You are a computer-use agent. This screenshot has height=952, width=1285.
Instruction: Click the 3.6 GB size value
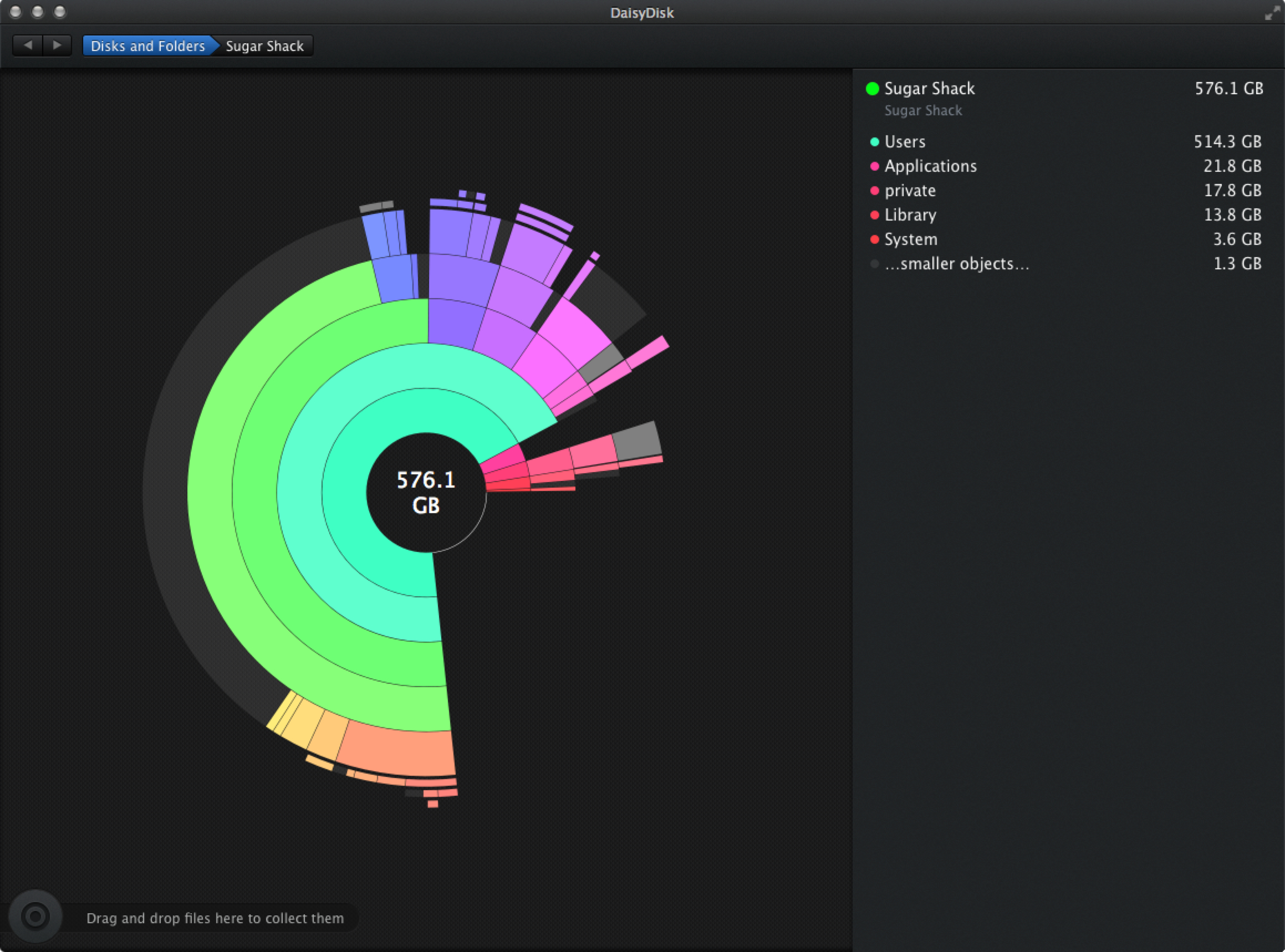pos(1237,239)
